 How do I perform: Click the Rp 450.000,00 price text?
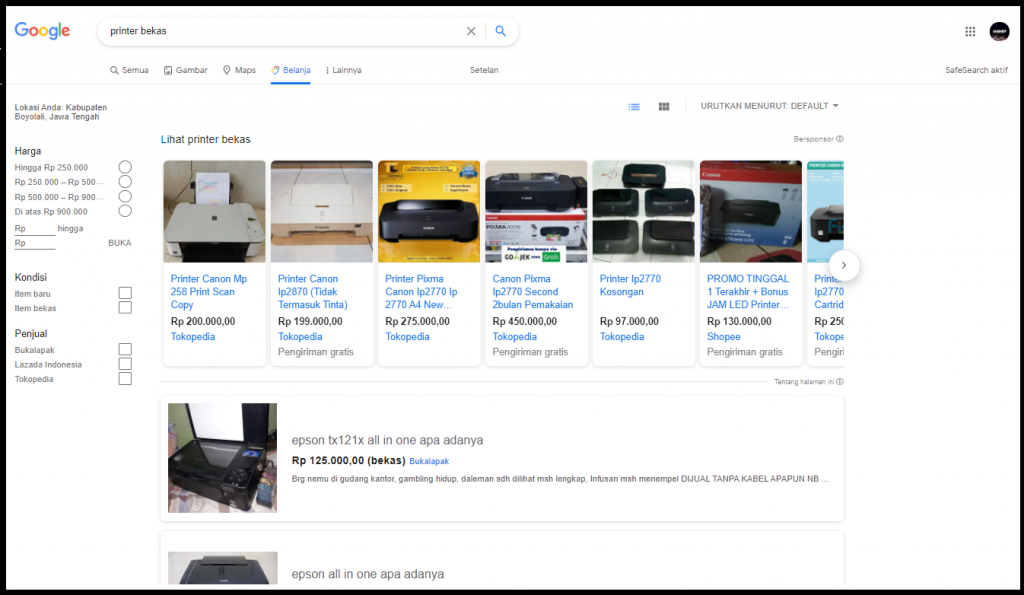(525, 321)
